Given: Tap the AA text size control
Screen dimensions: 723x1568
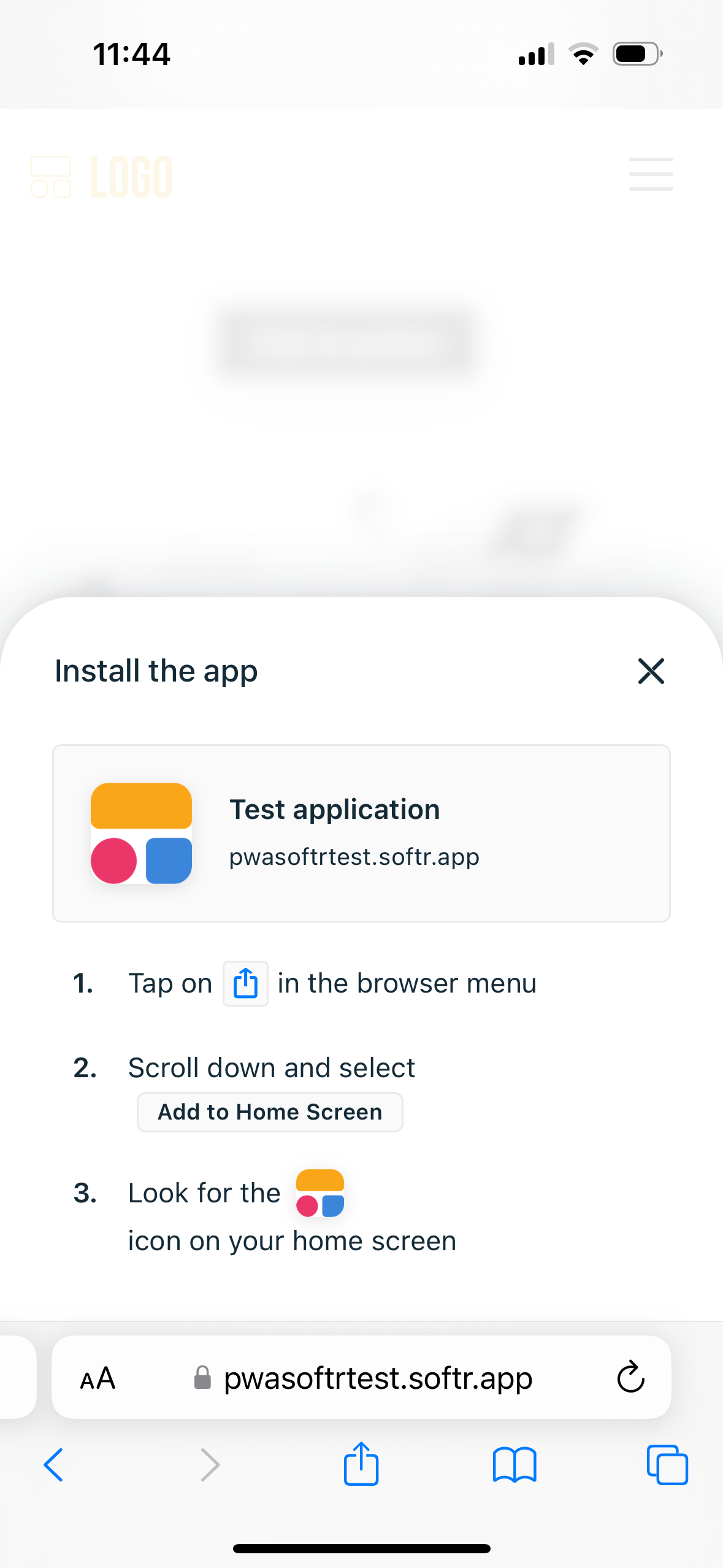Looking at the screenshot, I should point(98,1377).
